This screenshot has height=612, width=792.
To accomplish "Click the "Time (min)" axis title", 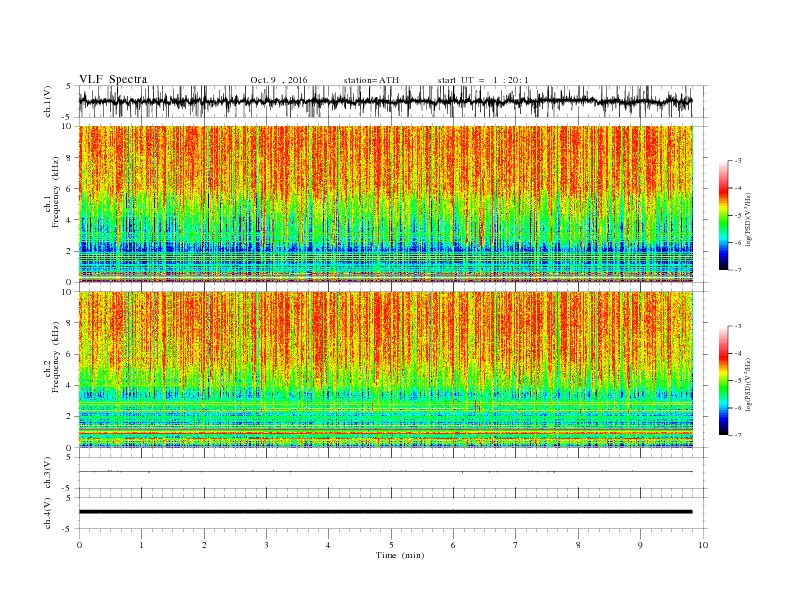I will 400,555.
